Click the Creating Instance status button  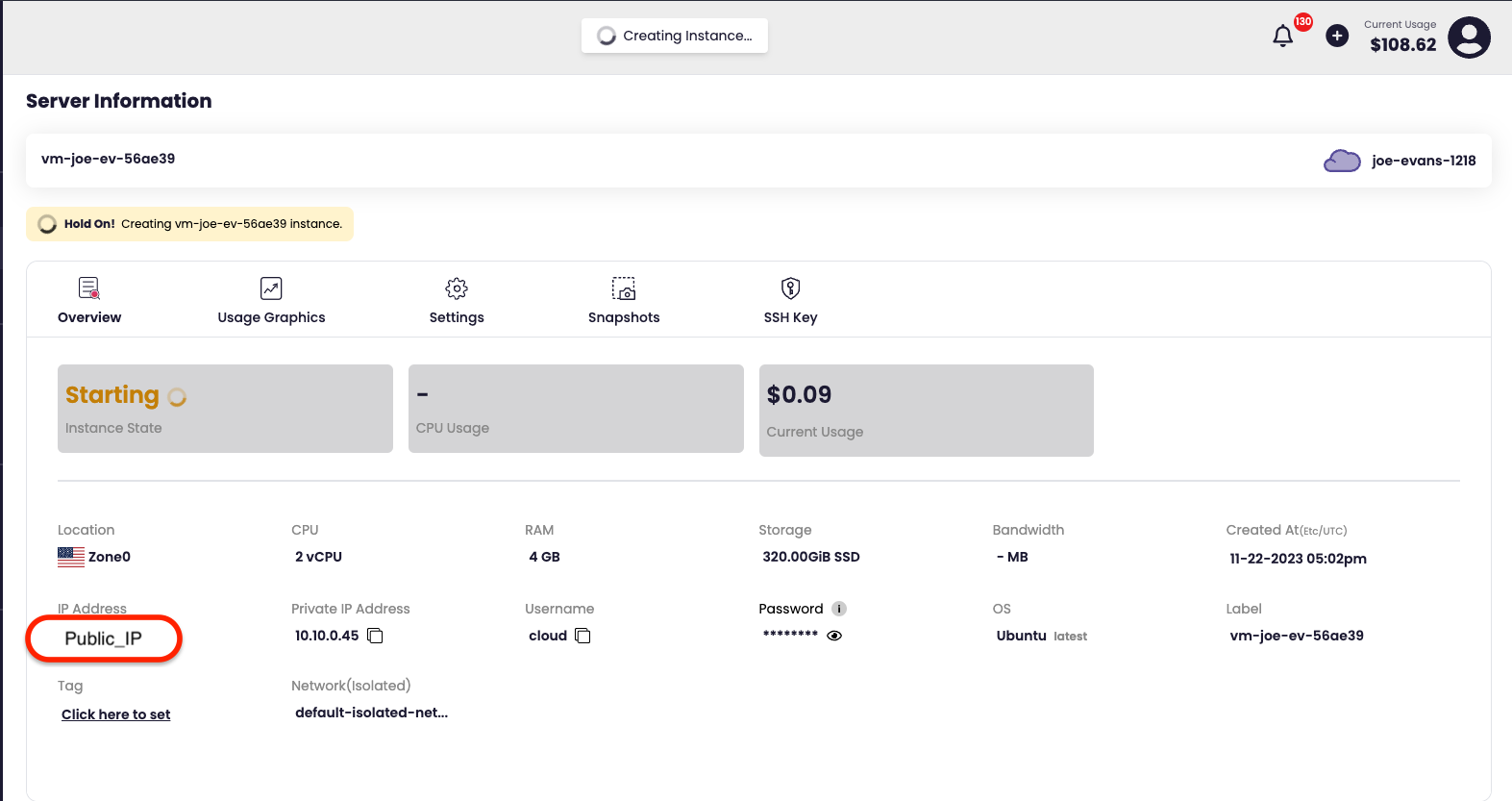[x=675, y=36]
